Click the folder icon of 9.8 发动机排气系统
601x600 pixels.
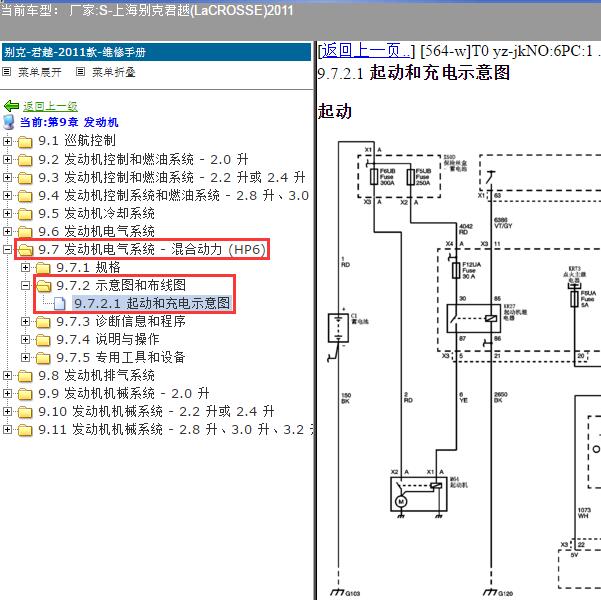25,376
